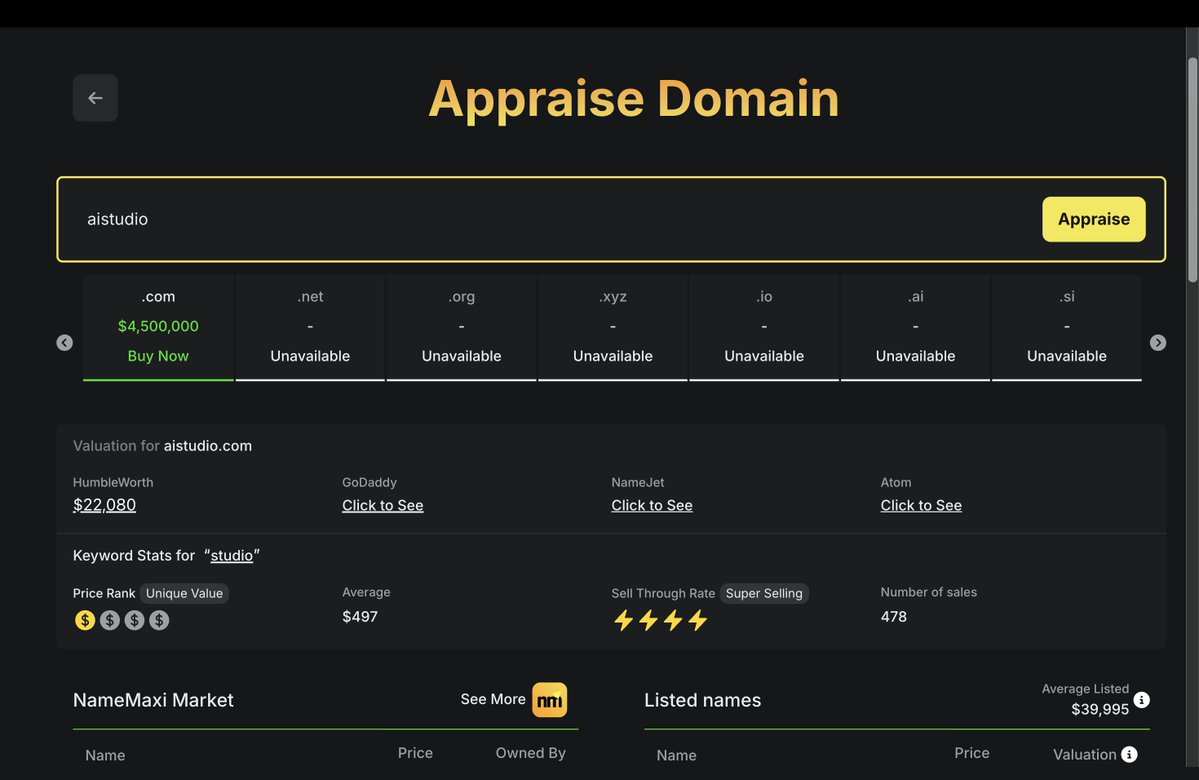Click the Listed names heading

703,700
